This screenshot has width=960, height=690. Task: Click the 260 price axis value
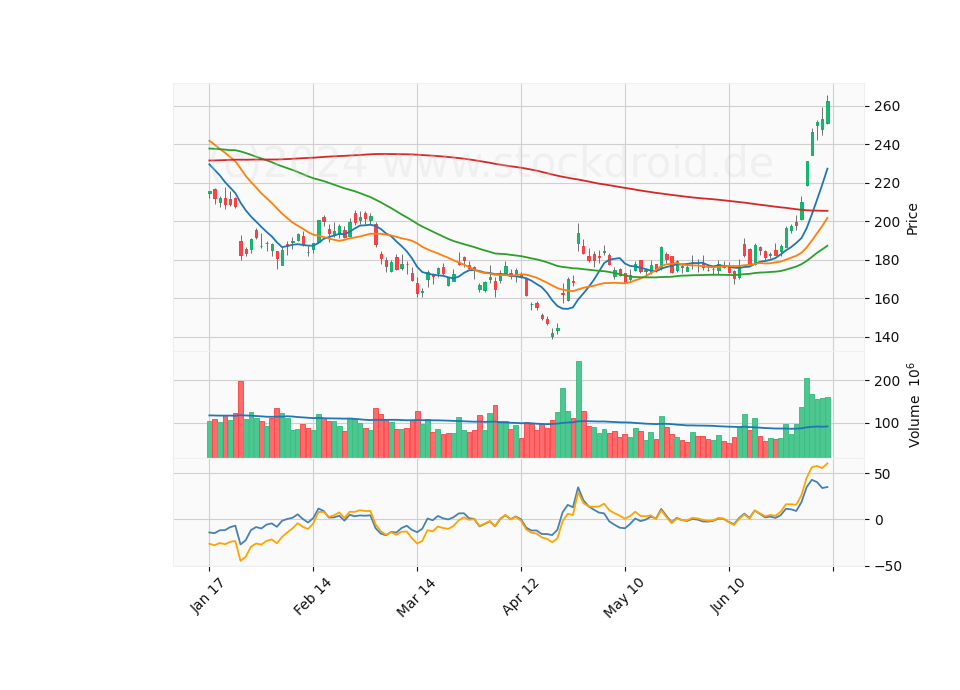tap(887, 107)
